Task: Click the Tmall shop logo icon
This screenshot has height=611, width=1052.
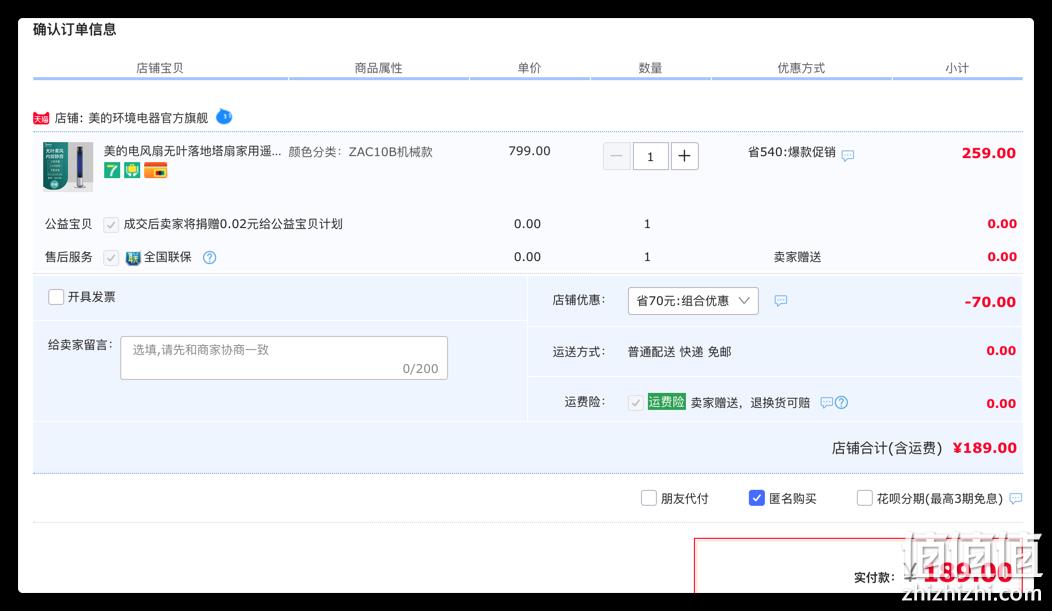Action: [41, 119]
